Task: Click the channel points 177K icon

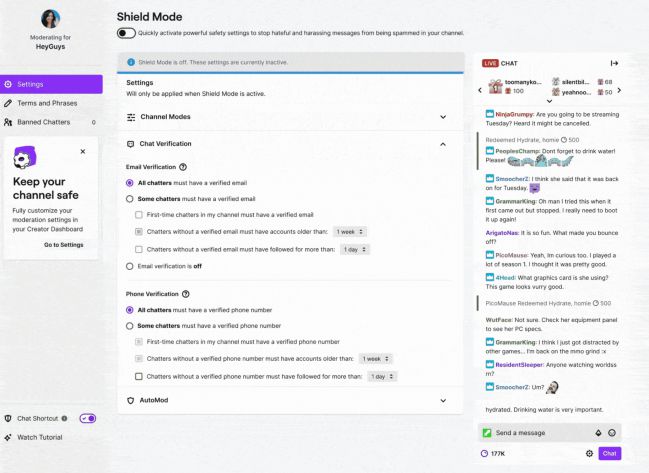Action: 484,454
